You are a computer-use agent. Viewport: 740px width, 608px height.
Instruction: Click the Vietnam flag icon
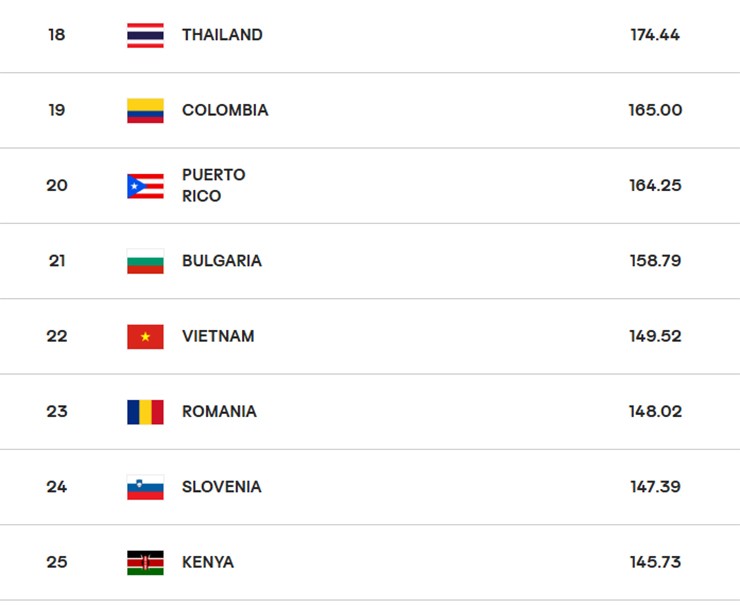coord(145,336)
